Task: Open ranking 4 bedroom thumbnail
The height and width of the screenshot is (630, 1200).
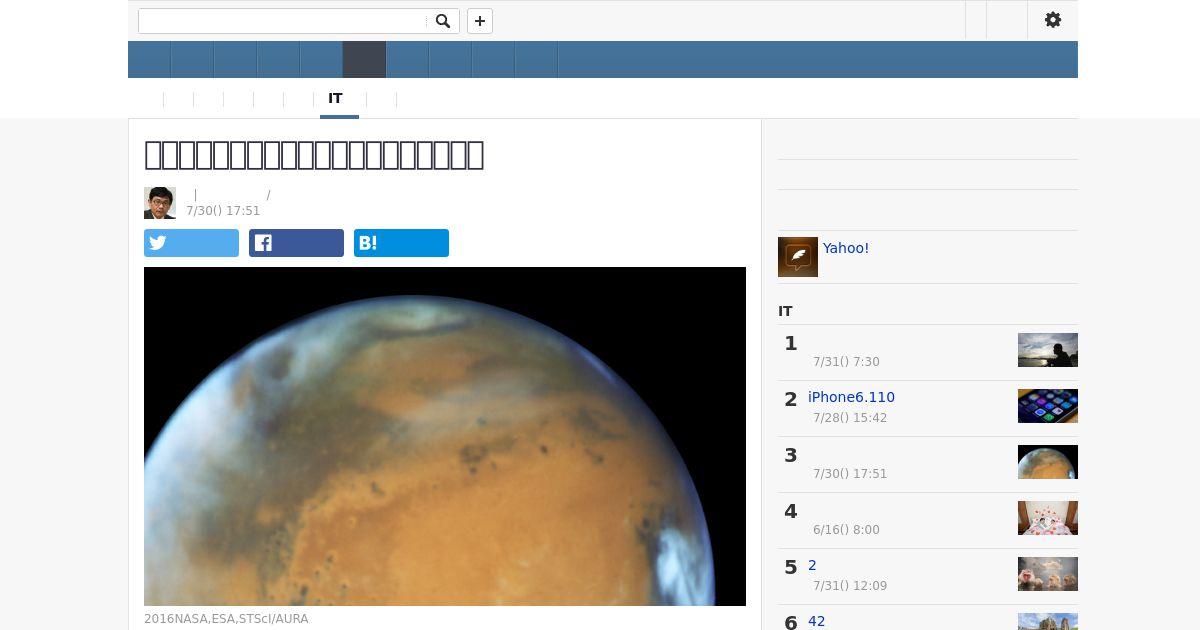Action: (x=1048, y=518)
